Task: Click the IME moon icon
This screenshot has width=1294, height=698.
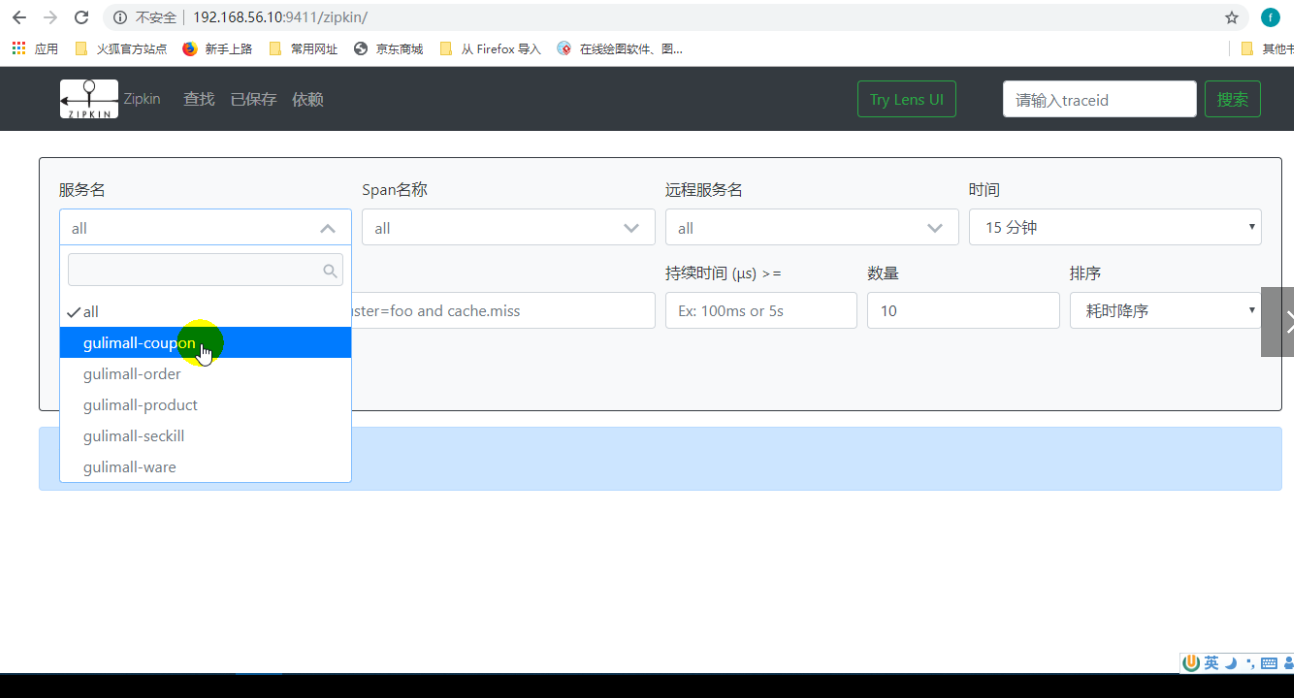Action: [1231, 663]
